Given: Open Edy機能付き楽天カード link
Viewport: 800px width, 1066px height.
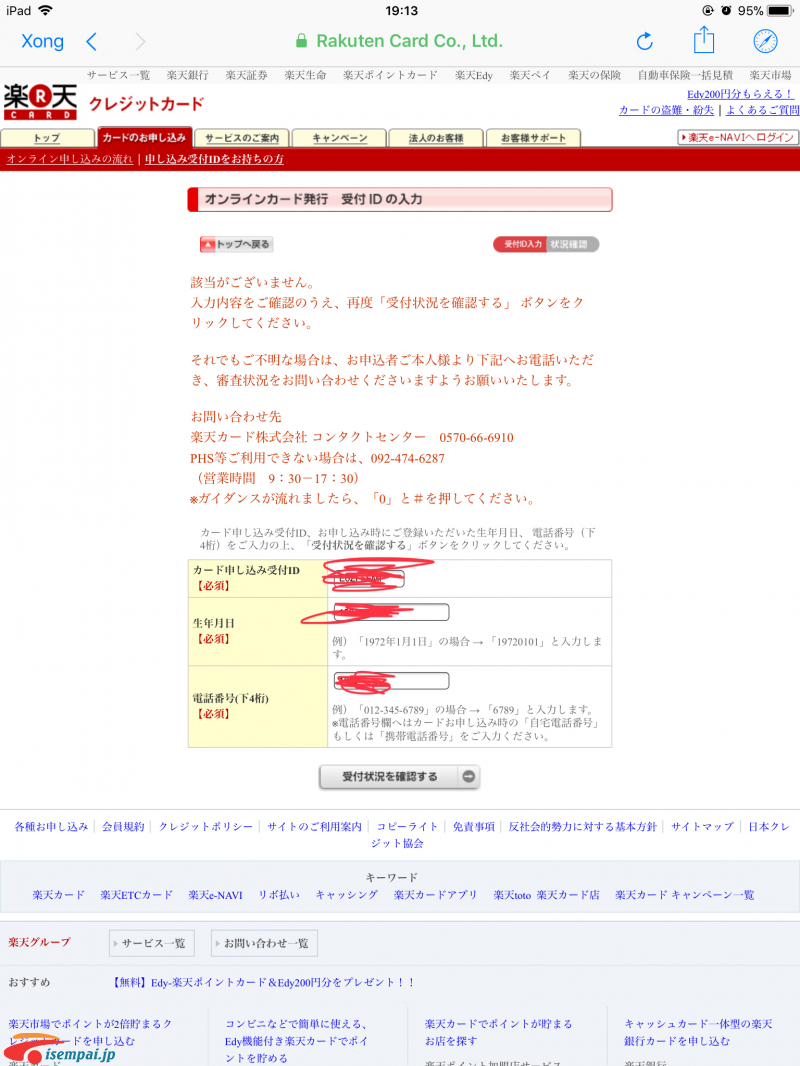Looking at the screenshot, I should pyautogui.click(x=296, y=1041).
